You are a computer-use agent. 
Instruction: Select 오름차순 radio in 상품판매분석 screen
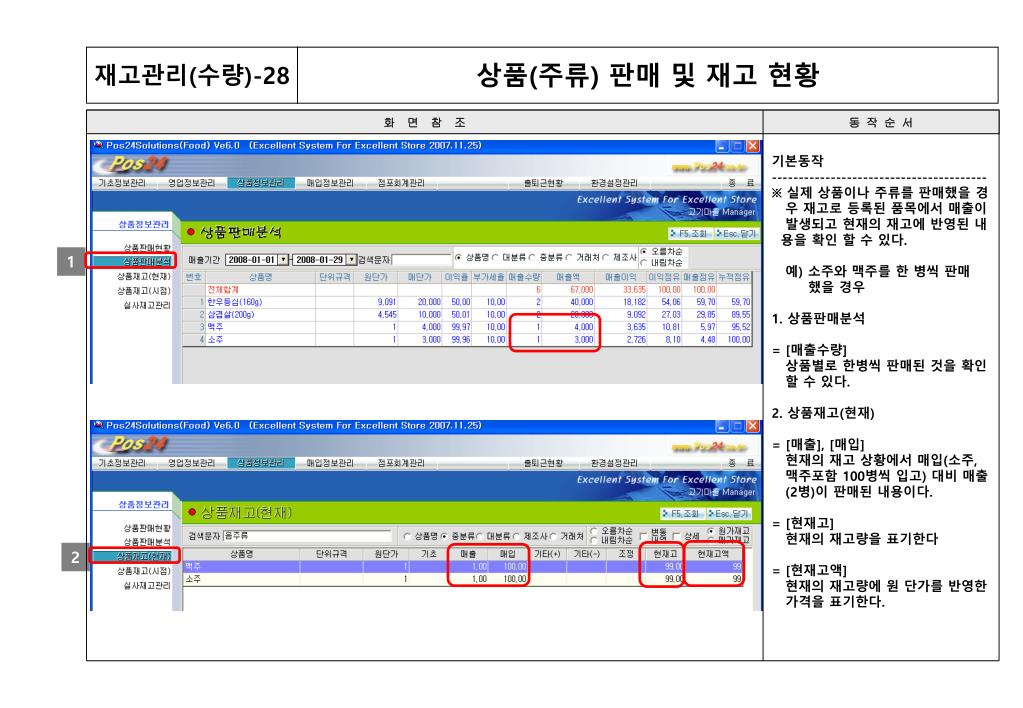pos(645,251)
